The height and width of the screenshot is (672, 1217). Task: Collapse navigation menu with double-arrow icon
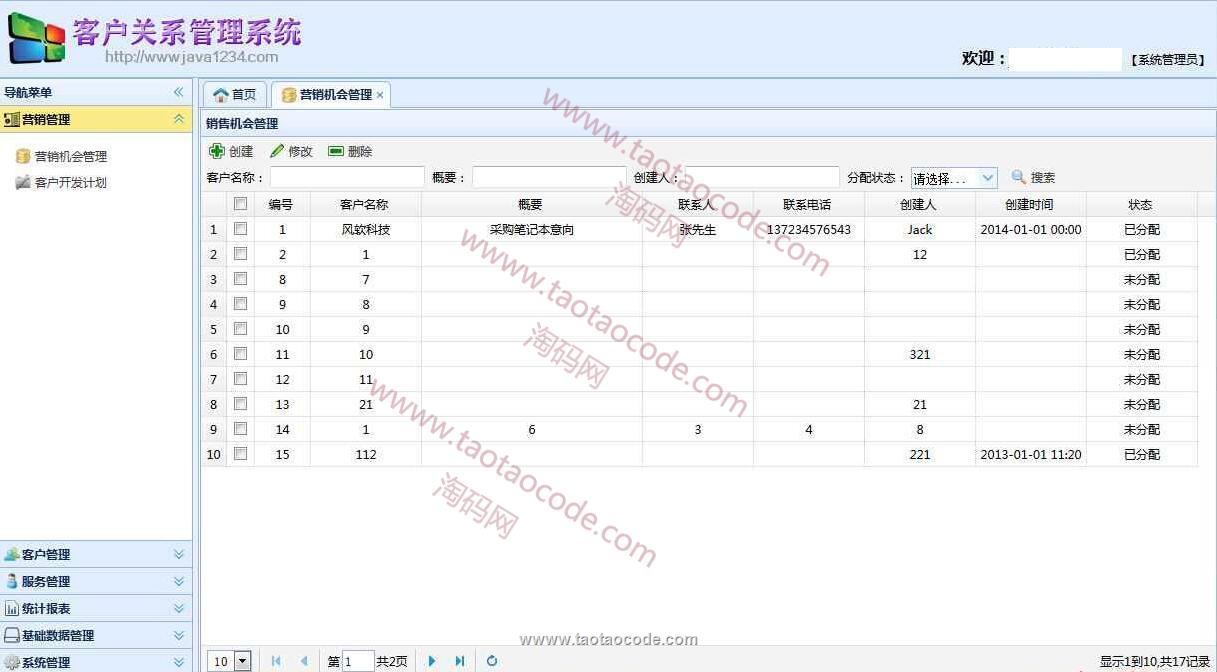point(179,92)
